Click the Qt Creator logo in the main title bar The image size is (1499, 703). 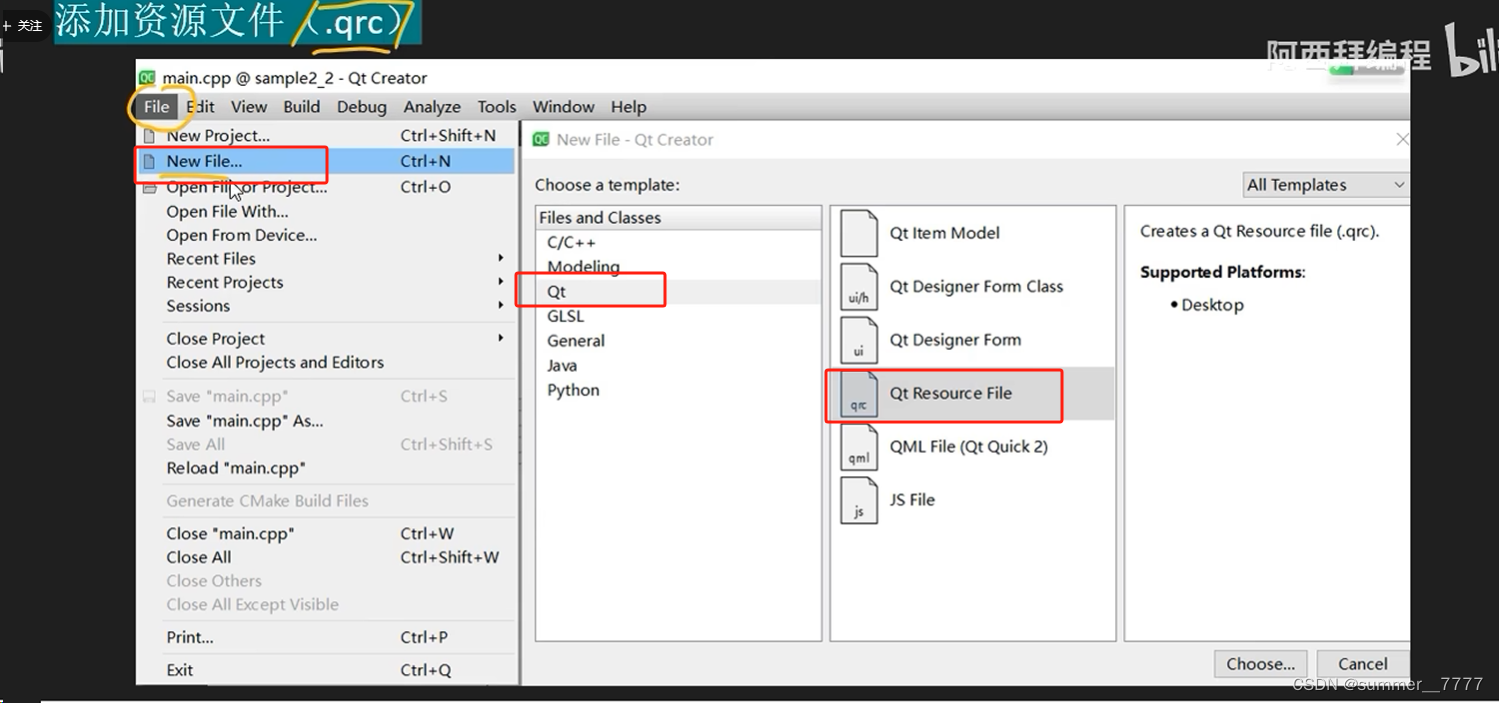147,78
